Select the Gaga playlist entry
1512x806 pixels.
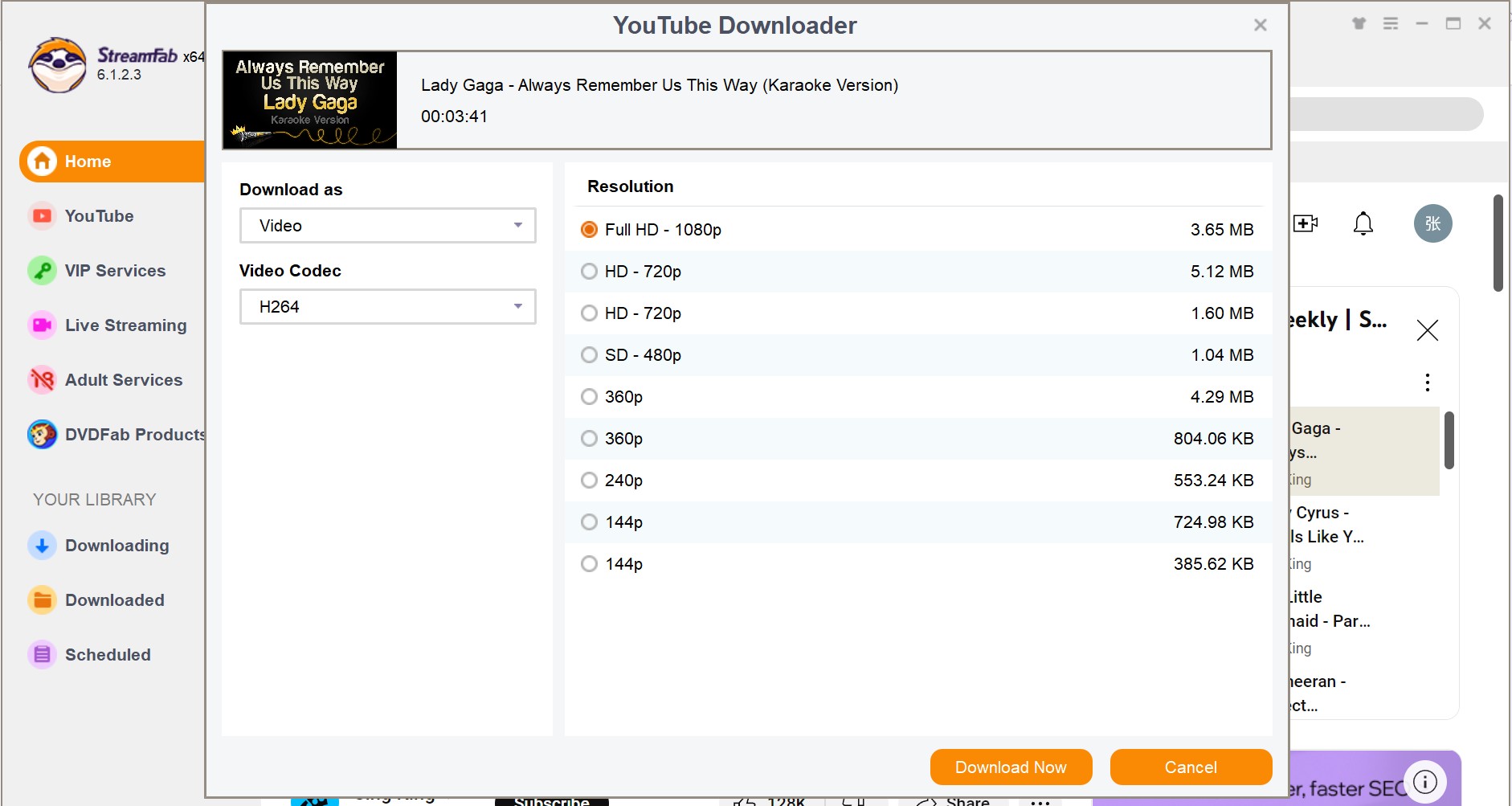pos(1364,452)
